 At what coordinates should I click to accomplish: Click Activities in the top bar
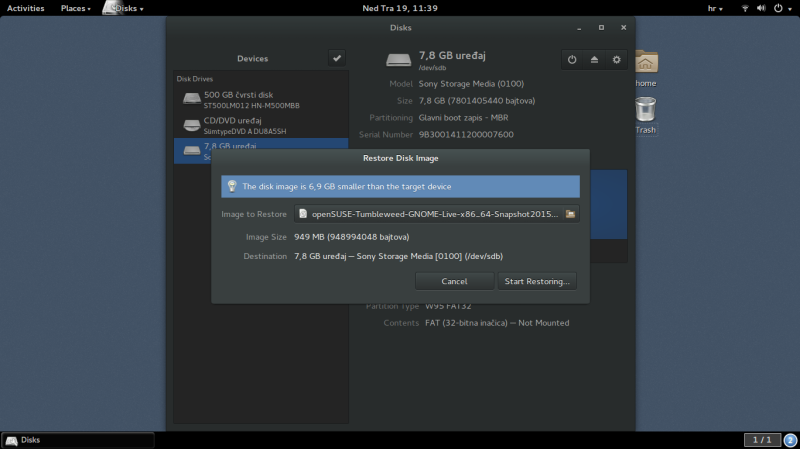coord(25,8)
